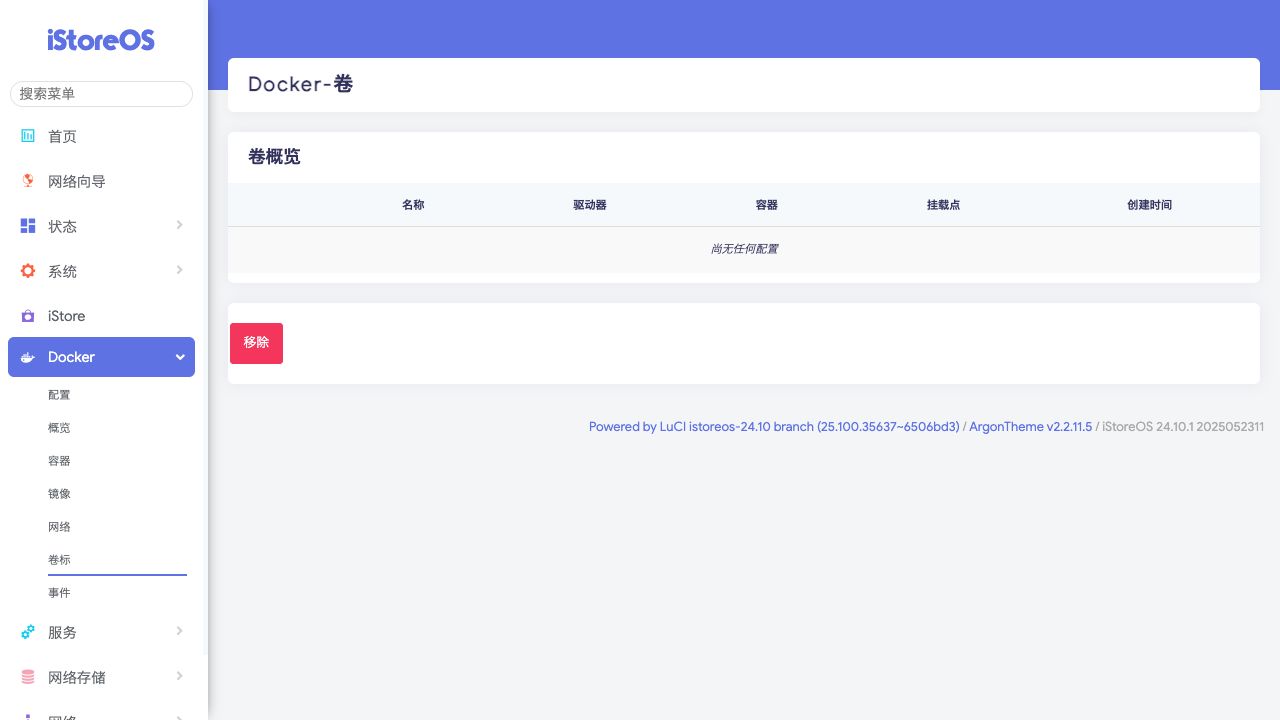Focus the 搜索菜单 search field

tap(101, 93)
